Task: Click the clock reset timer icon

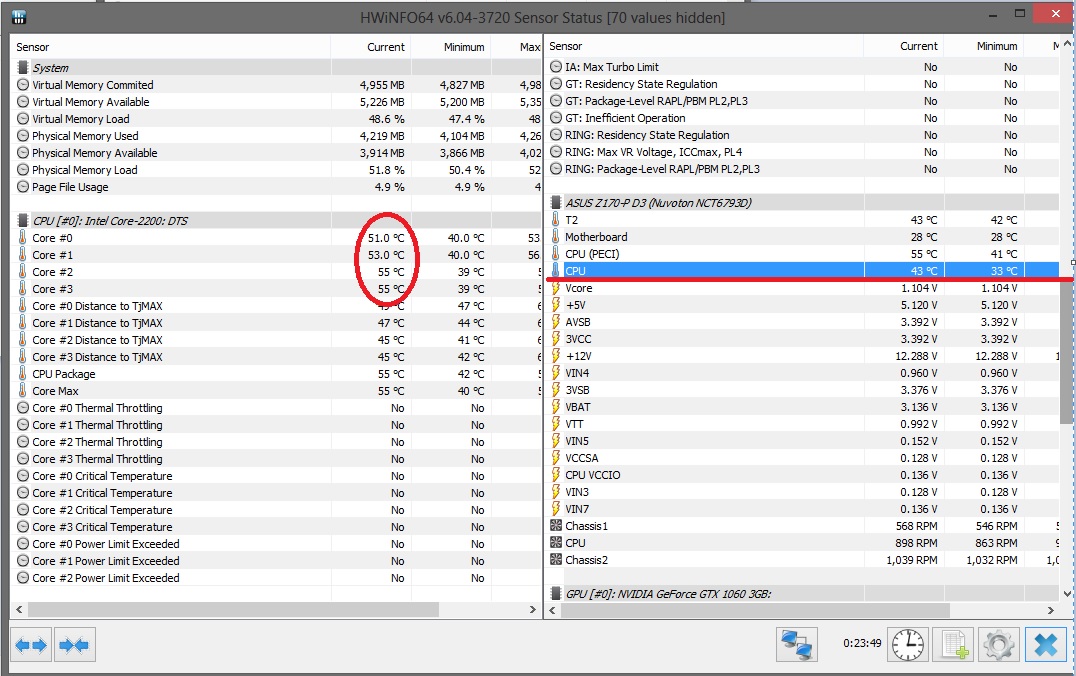Action: (x=907, y=645)
